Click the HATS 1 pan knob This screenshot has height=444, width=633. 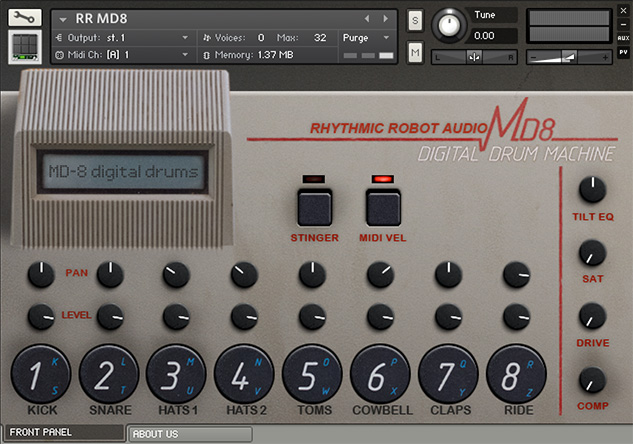pos(176,274)
